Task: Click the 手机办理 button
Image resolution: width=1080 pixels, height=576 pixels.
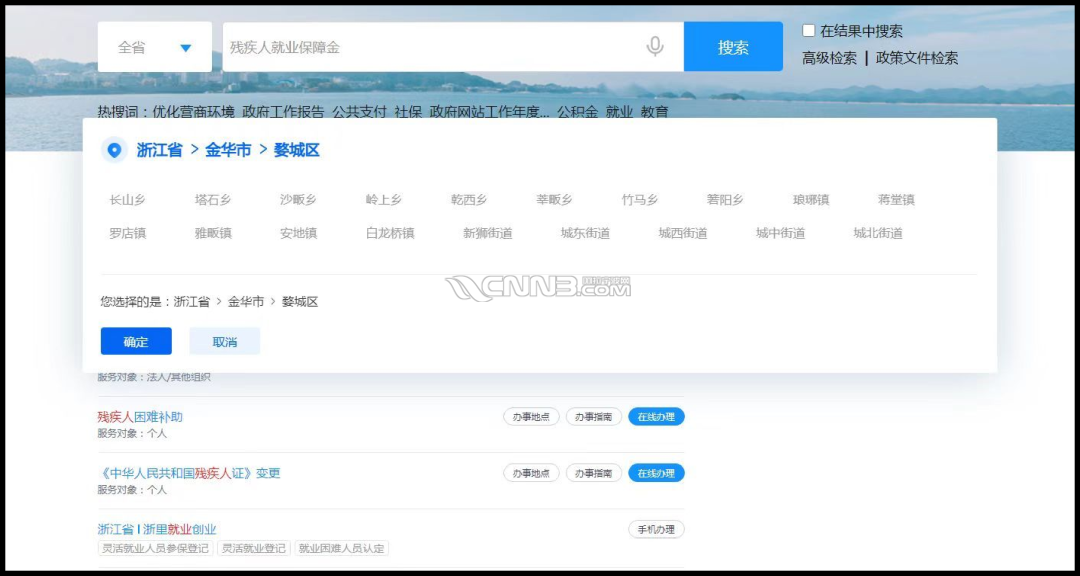Action: [656, 529]
